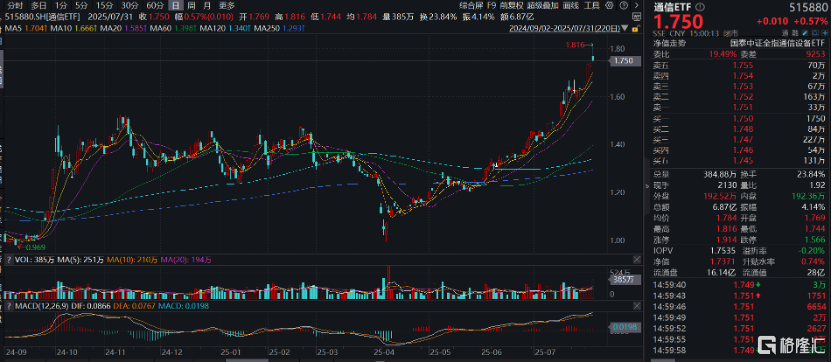Click the help question mark icon in toolbar
Viewport: 832px width, 362px height.
(x=623, y=5)
